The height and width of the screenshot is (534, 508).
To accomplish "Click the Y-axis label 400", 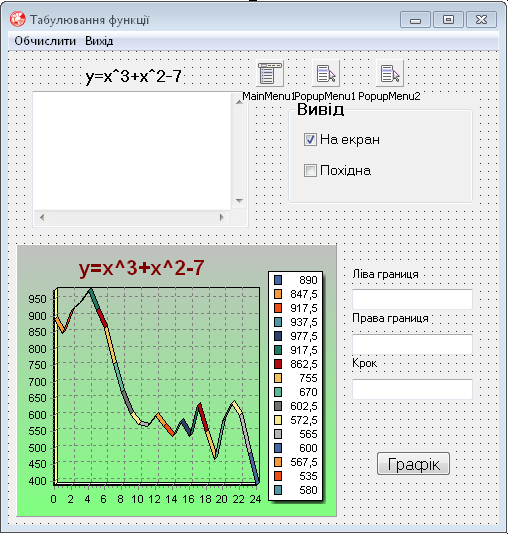I will tap(37, 481).
